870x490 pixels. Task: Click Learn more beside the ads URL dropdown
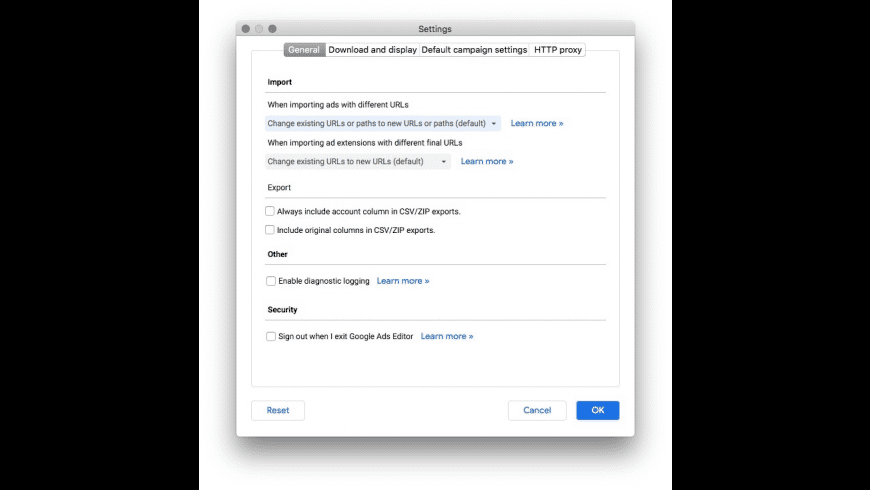[x=537, y=124]
